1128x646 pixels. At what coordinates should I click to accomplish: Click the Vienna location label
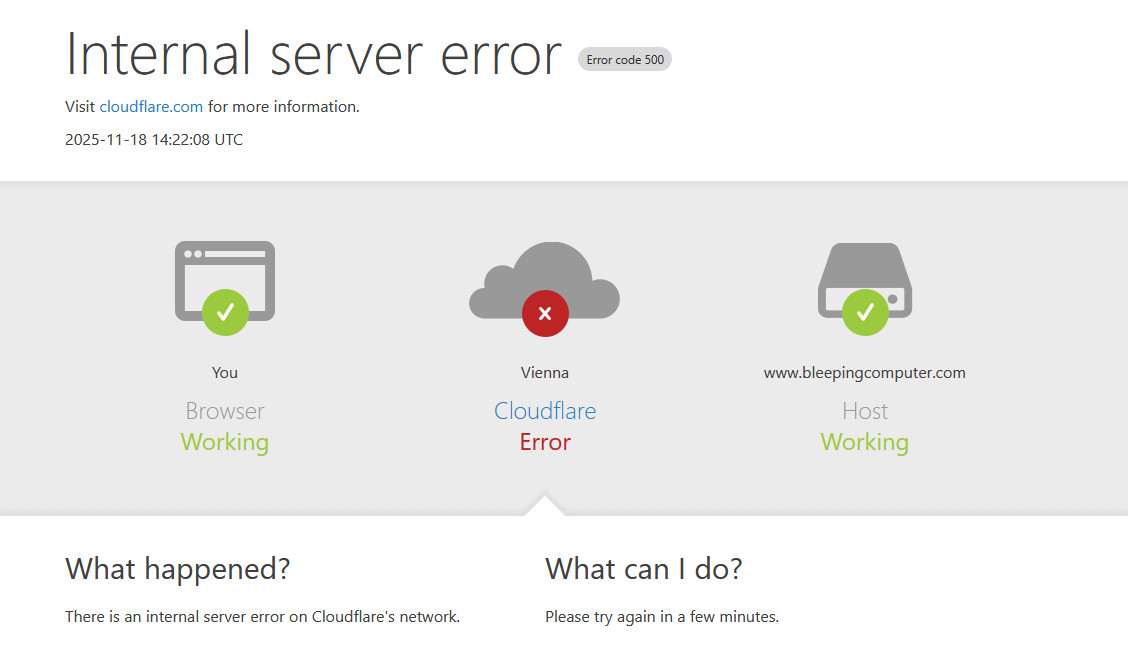545,373
